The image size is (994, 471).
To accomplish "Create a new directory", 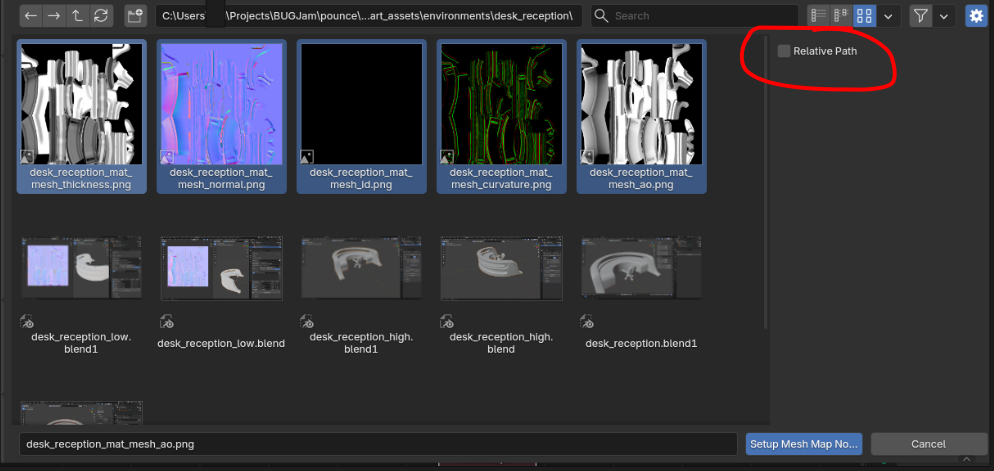I will pyautogui.click(x=135, y=16).
